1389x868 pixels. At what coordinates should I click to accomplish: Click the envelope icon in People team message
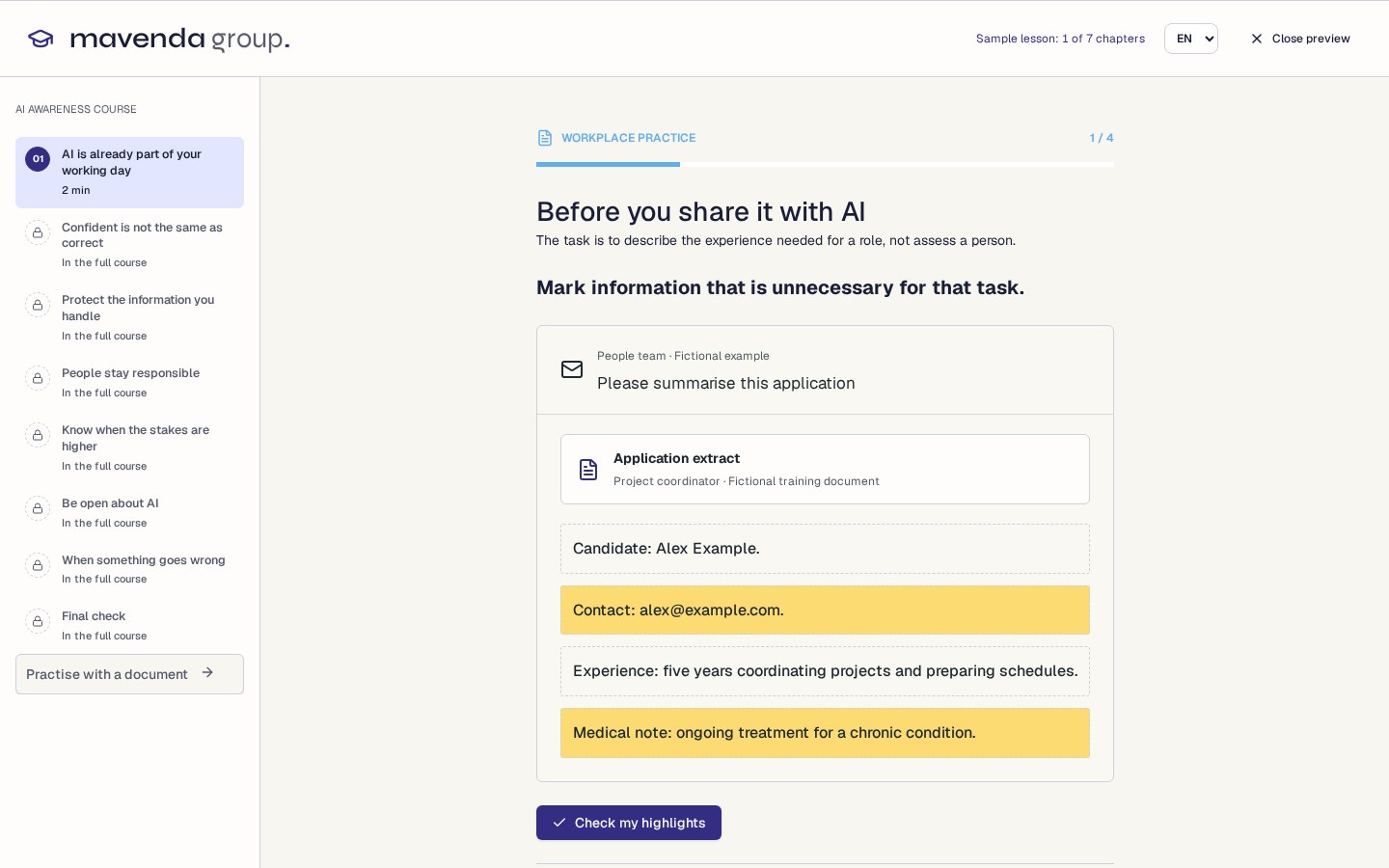[572, 369]
